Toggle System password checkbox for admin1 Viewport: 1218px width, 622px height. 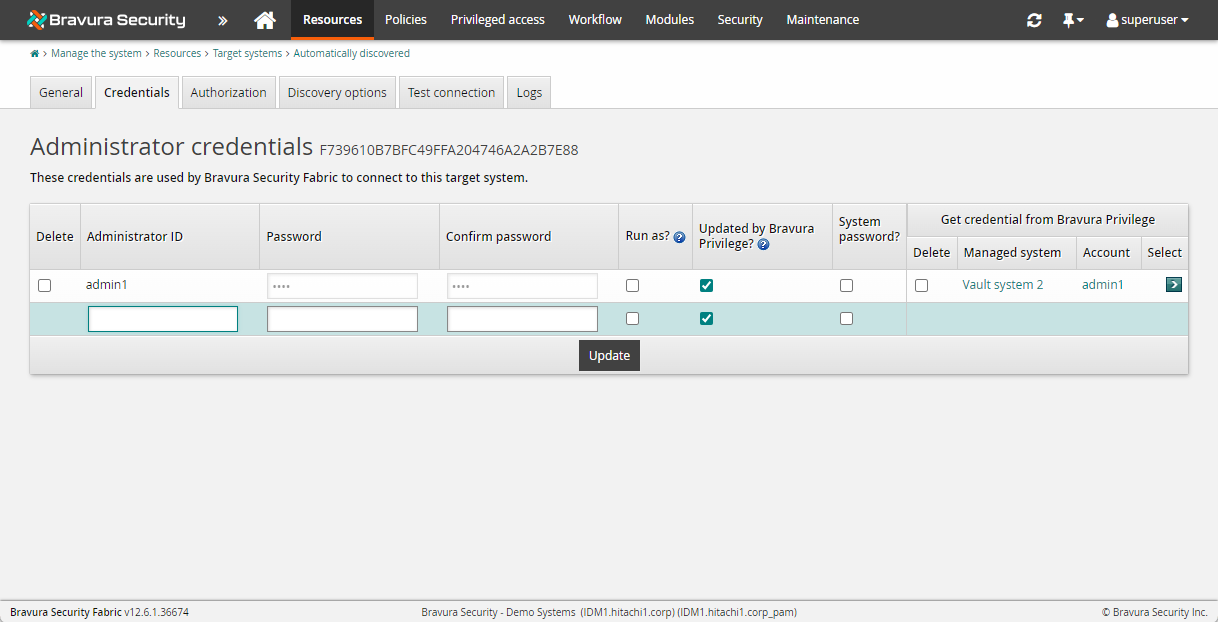847,286
